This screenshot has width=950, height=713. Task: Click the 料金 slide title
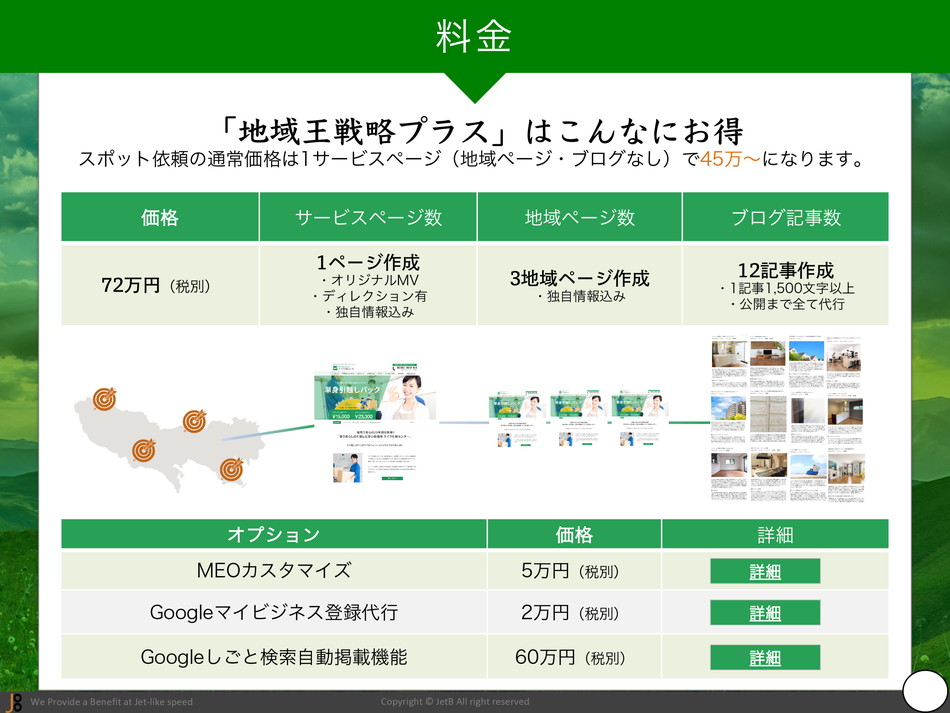474,37
